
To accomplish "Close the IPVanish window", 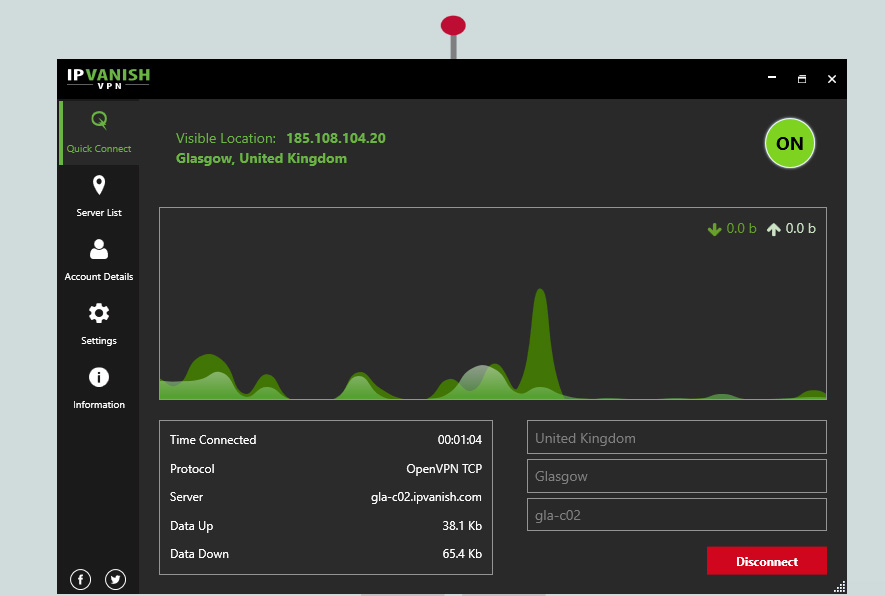I will 831,79.
